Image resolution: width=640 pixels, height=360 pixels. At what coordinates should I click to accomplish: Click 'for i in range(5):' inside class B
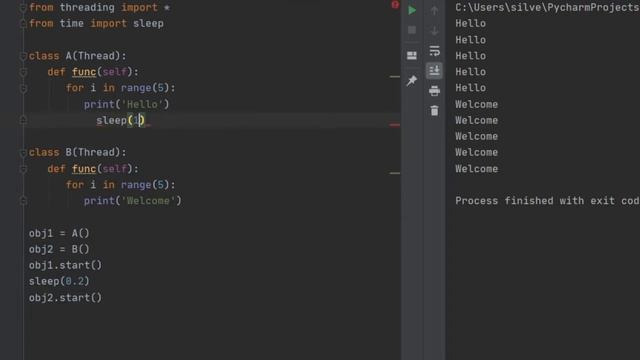(121, 184)
